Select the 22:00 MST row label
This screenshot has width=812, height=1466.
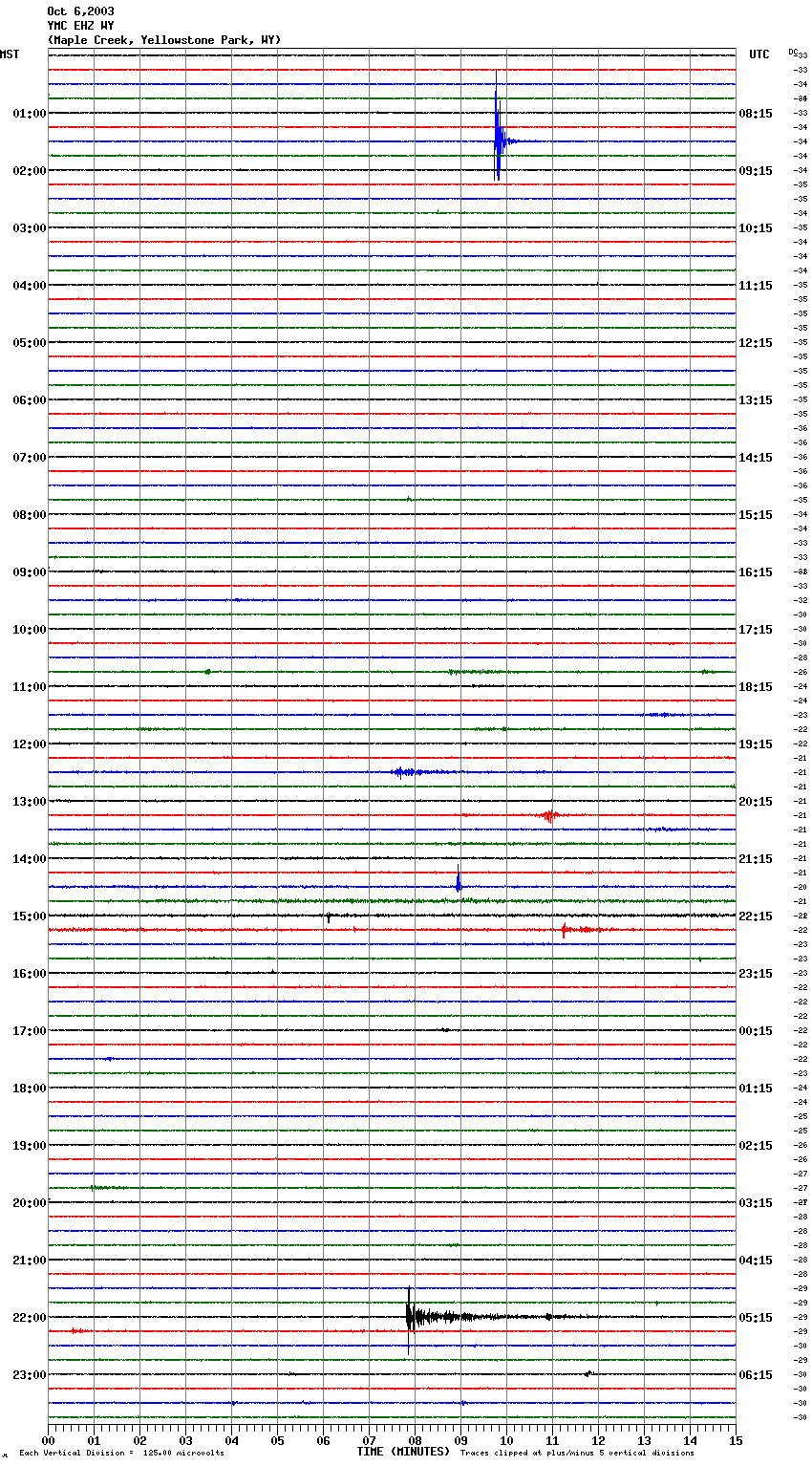29,1318
